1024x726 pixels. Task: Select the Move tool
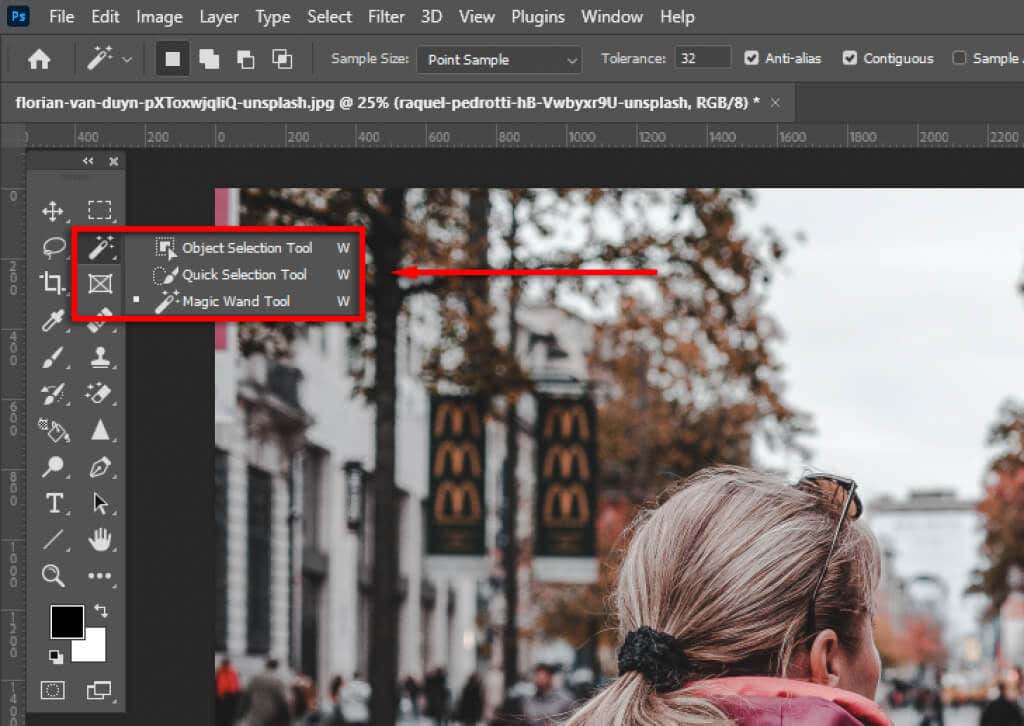click(x=54, y=211)
